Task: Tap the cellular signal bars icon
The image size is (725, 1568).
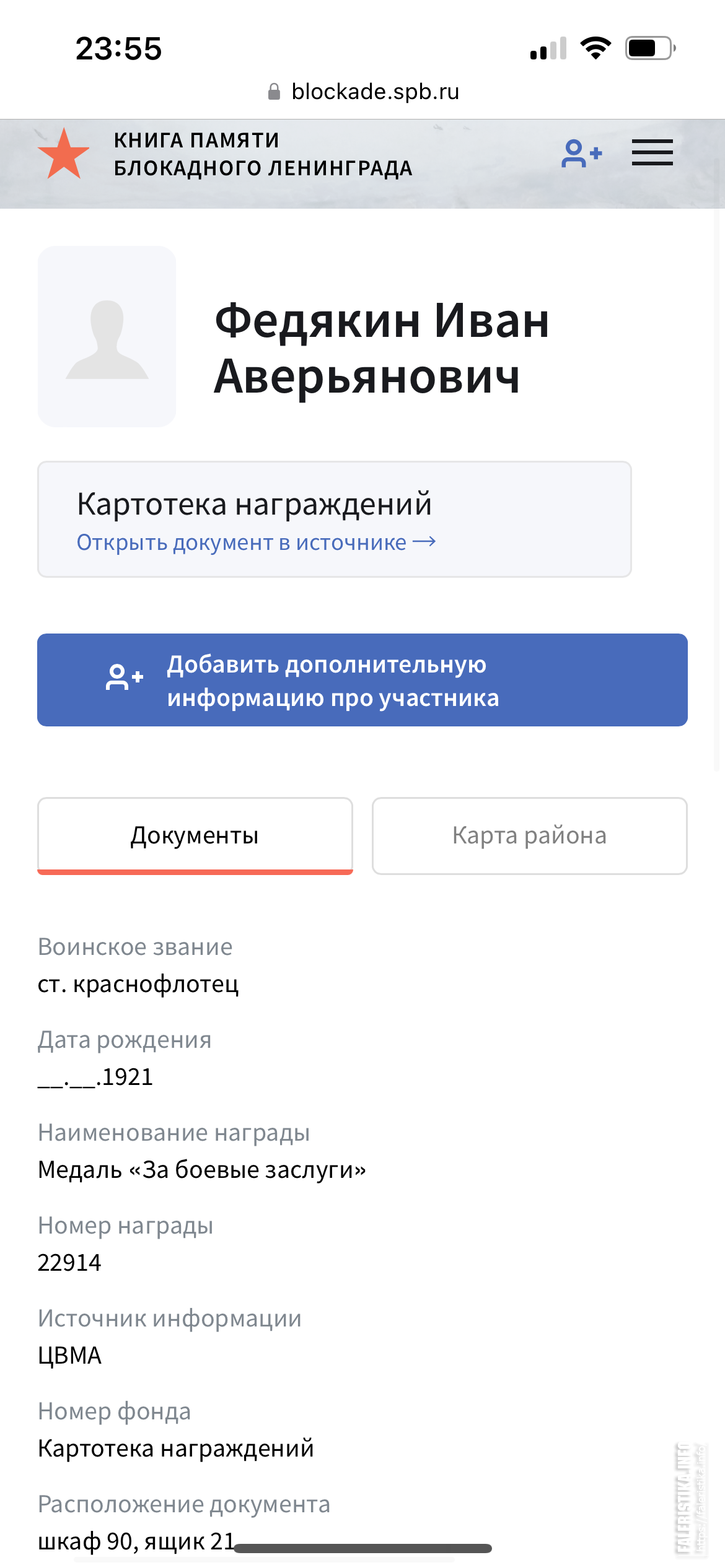Action: tap(548, 48)
